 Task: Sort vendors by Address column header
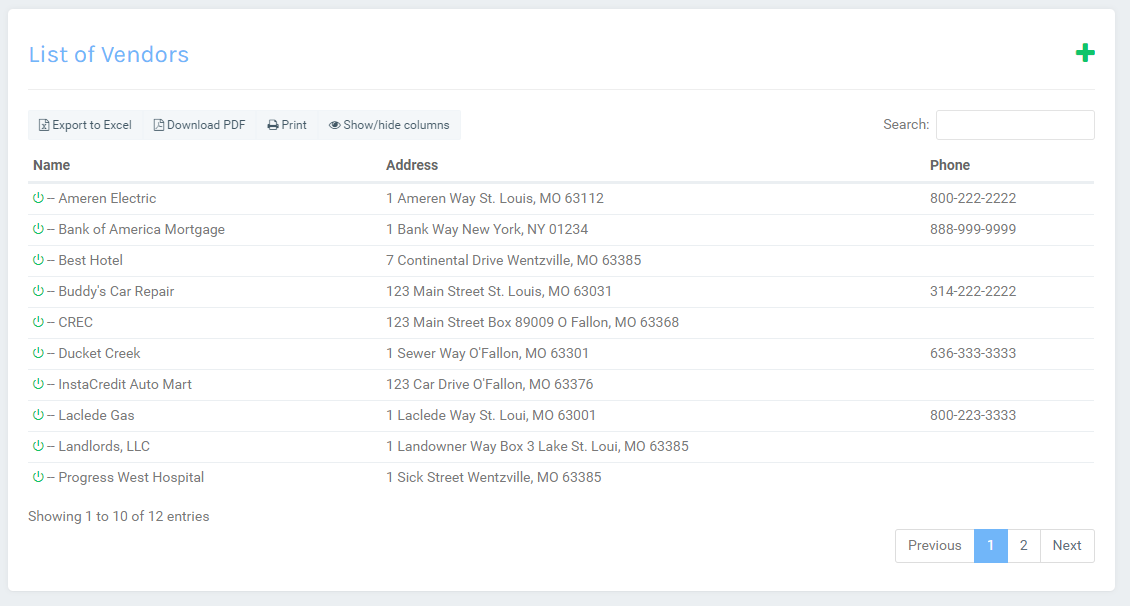coord(412,165)
